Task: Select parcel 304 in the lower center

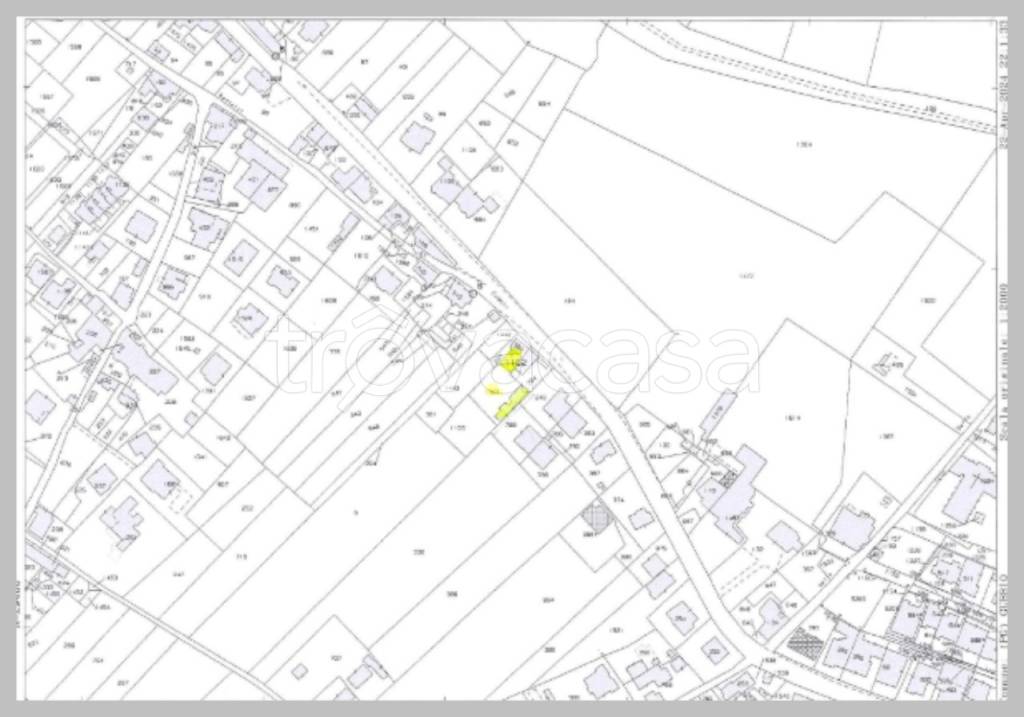Action: tap(548, 600)
